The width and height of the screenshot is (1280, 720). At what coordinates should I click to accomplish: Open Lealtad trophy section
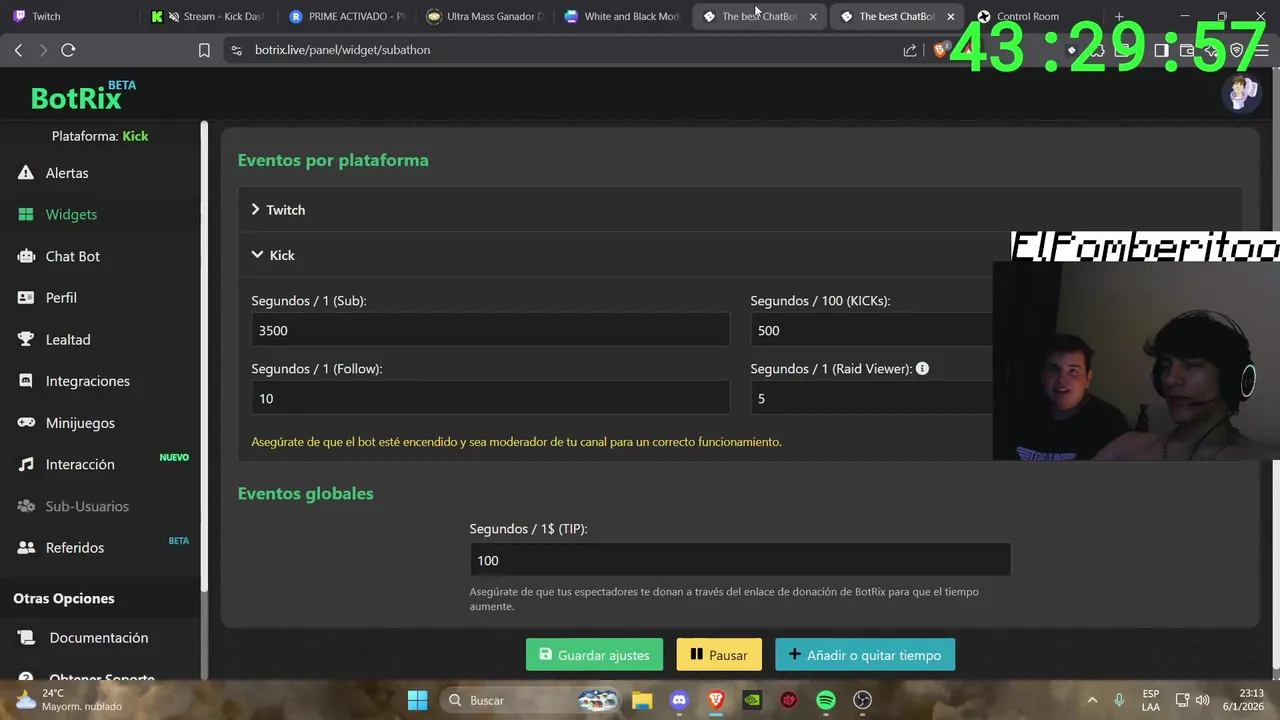pos(100,339)
